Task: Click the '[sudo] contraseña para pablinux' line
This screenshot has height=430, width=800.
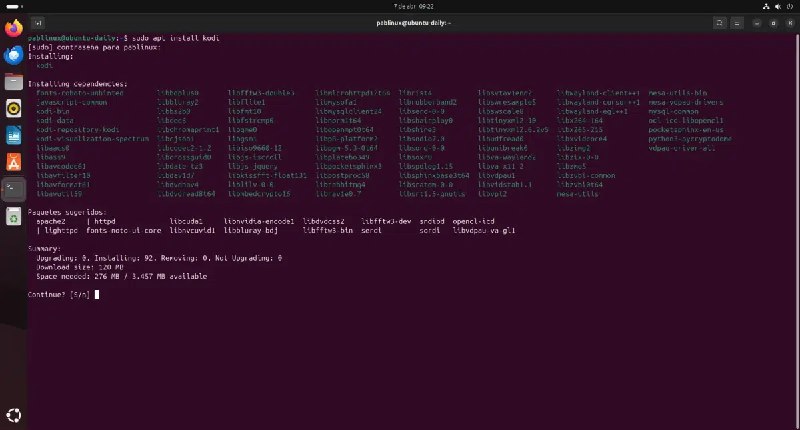Action: pyautogui.click(x=94, y=47)
